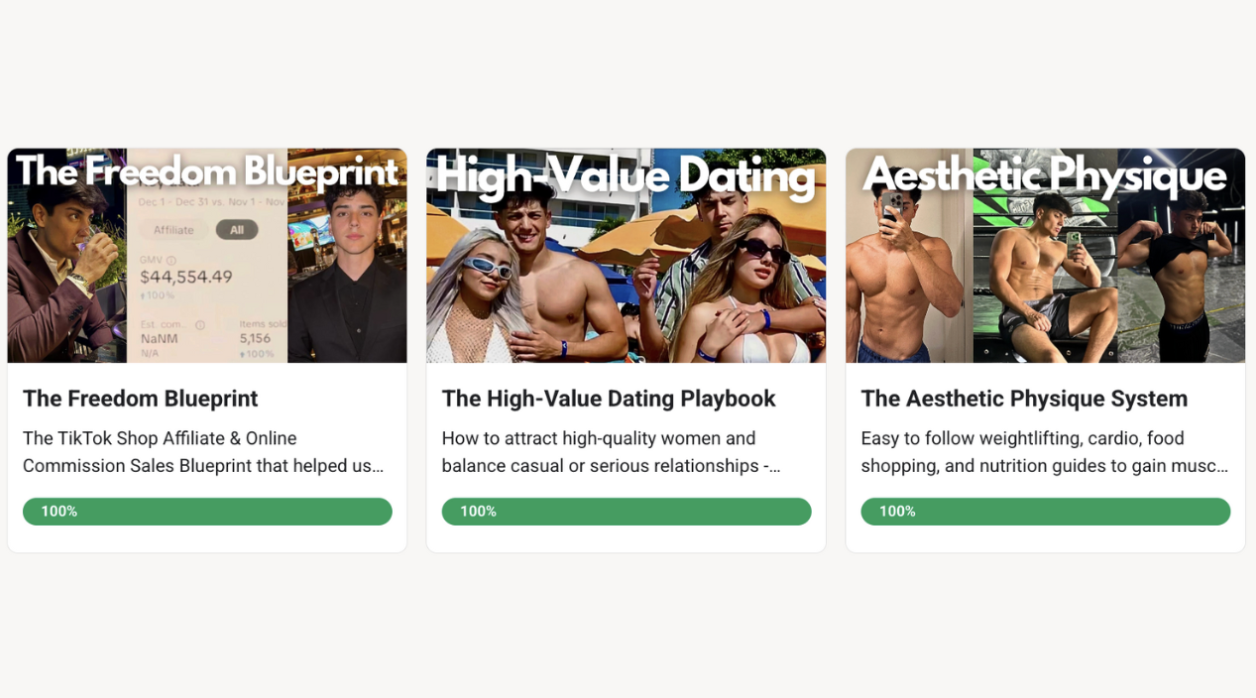Click 'The Freedom Blueprint' banner heading
This screenshot has width=1256, height=698.
[x=207, y=172]
